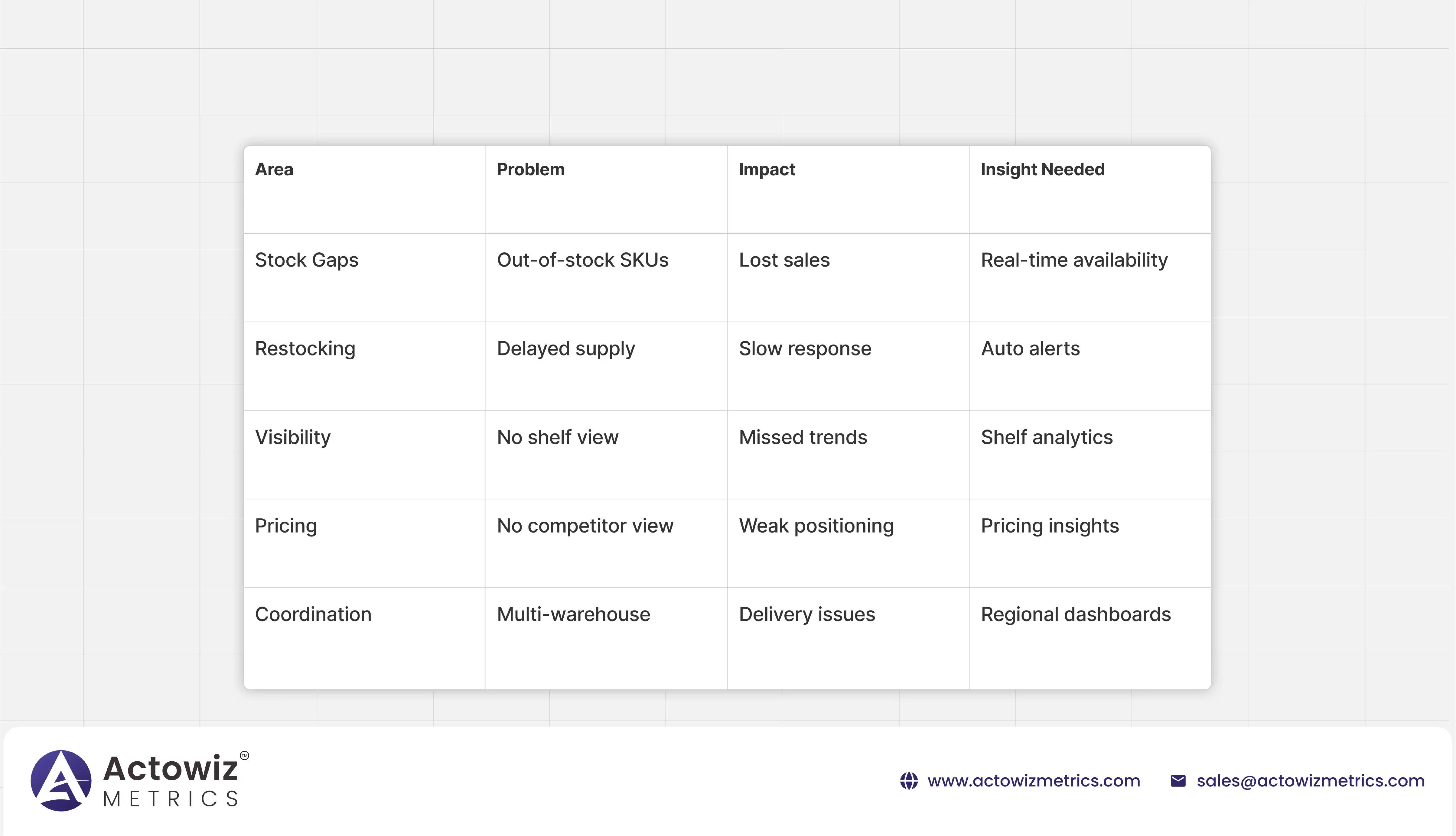Click the Auto alerts cell
The image size is (1456, 836).
(1030, 348)
